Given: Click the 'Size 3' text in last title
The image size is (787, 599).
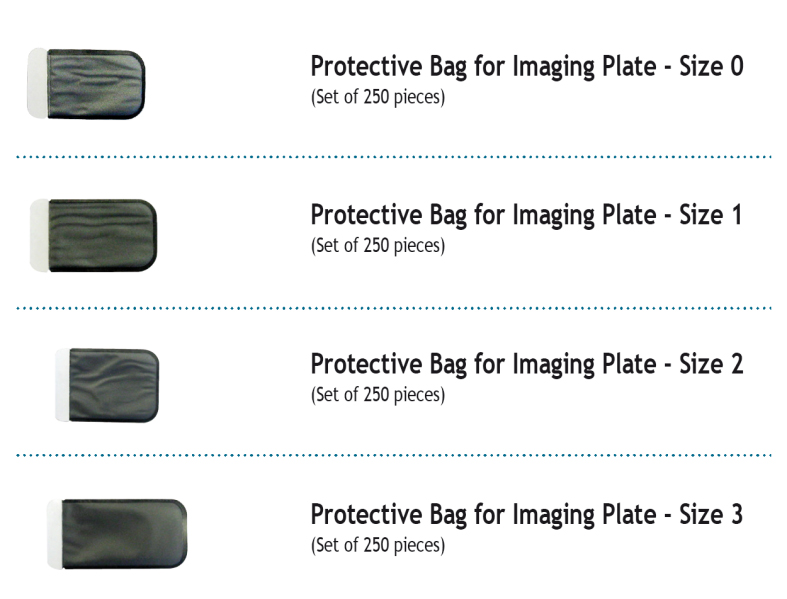Looking at the screenshot, I should 711,514.
